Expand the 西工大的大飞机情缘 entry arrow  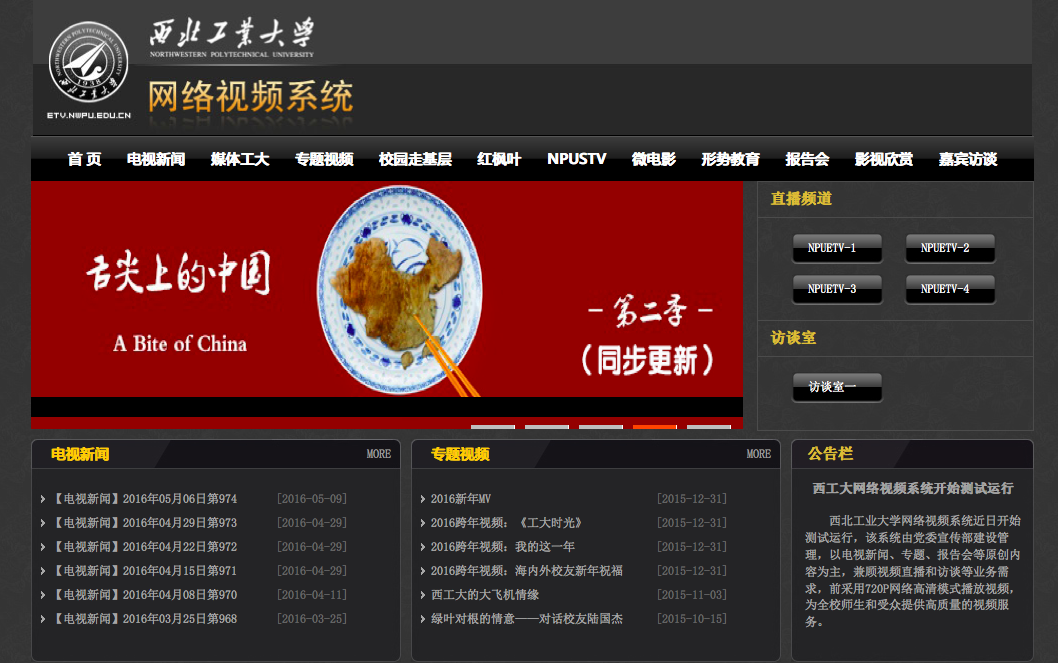422,594
